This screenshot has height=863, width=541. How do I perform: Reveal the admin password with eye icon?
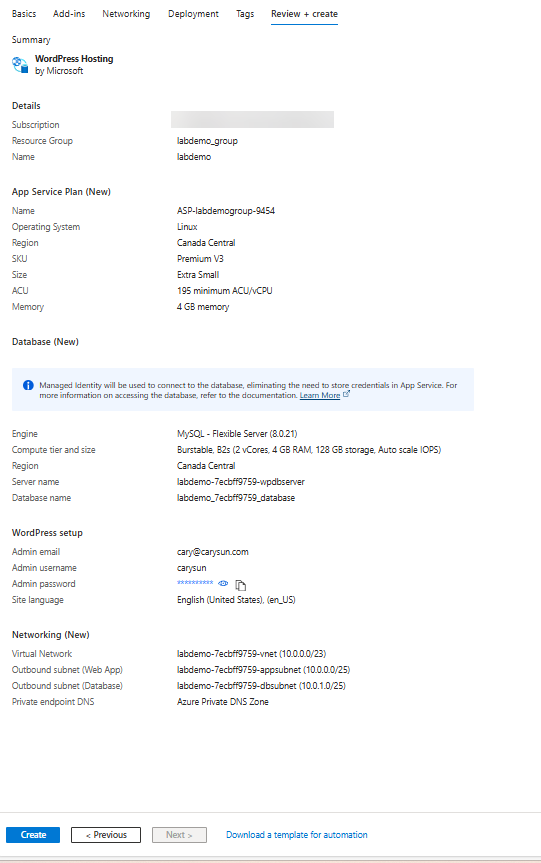[x=223, y=583]
